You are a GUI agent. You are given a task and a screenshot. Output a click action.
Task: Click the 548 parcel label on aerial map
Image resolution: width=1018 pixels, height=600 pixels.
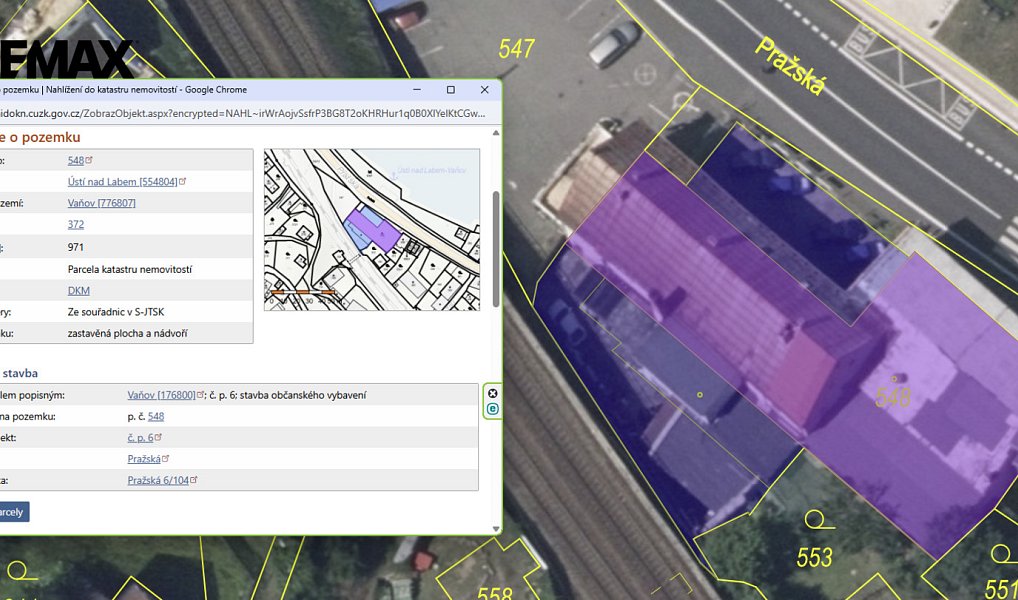pos(893,397)
